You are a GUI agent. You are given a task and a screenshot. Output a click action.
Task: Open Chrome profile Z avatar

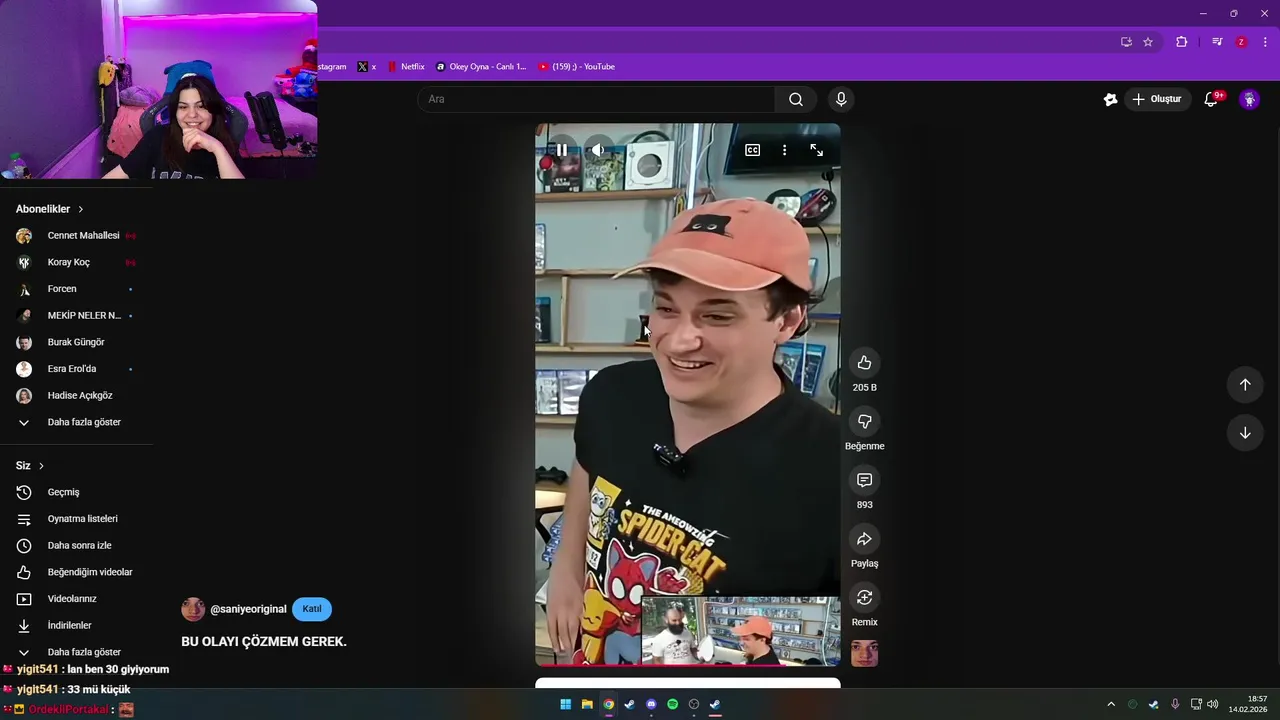(x=1241, y=42)
